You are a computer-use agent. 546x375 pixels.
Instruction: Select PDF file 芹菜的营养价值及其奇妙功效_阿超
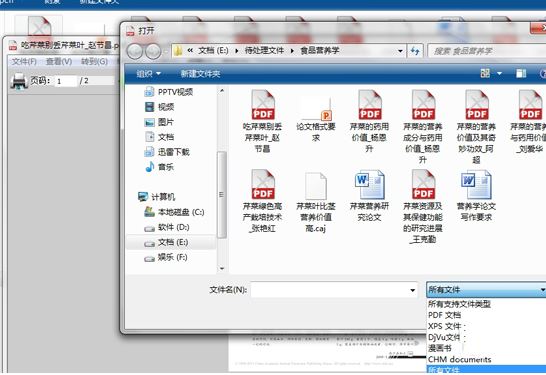[476, 127]
